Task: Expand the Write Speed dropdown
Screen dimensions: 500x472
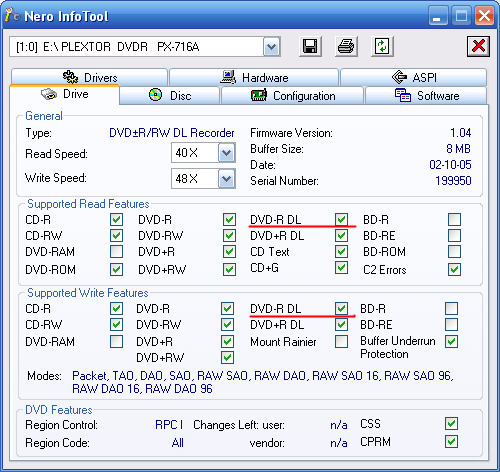Action: click(x=227, y=178)
